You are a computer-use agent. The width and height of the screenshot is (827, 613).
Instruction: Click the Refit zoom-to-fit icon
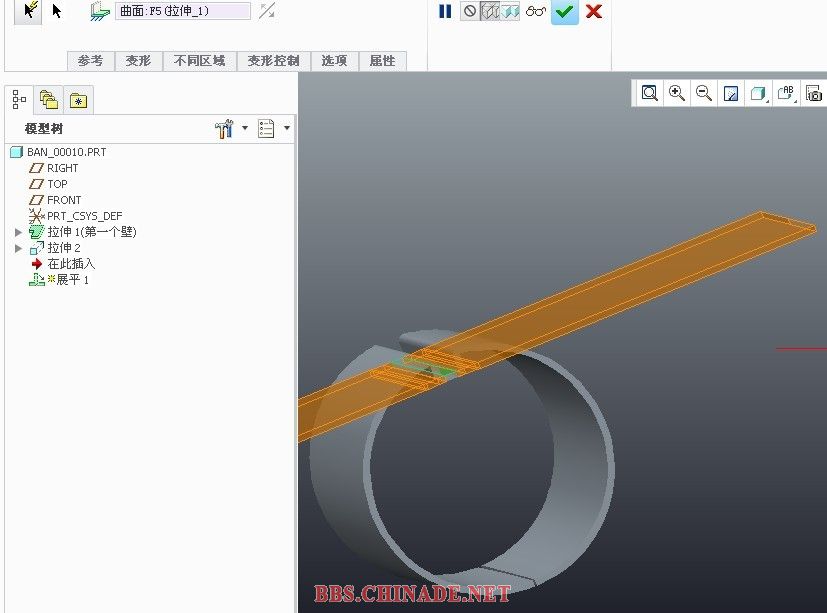[650, 93]
